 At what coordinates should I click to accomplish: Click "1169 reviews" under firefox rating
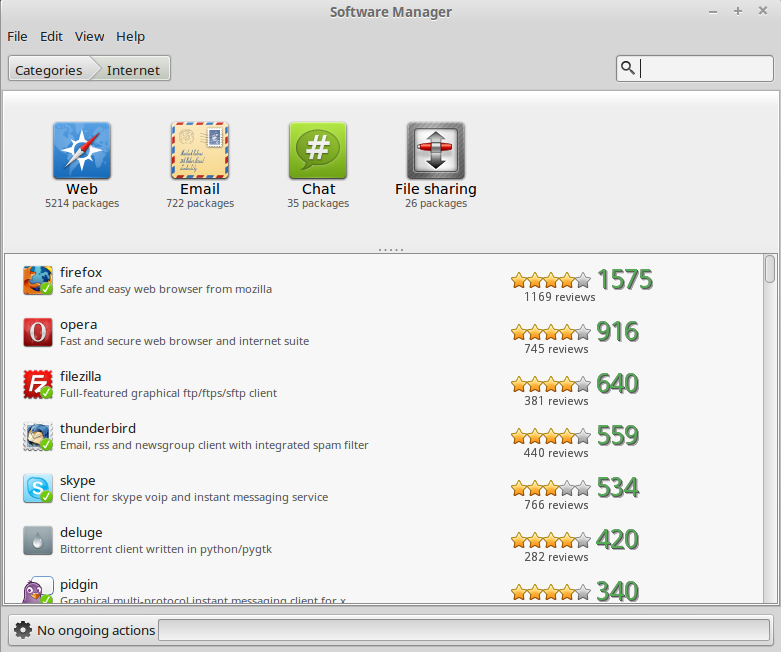[559, 297]
